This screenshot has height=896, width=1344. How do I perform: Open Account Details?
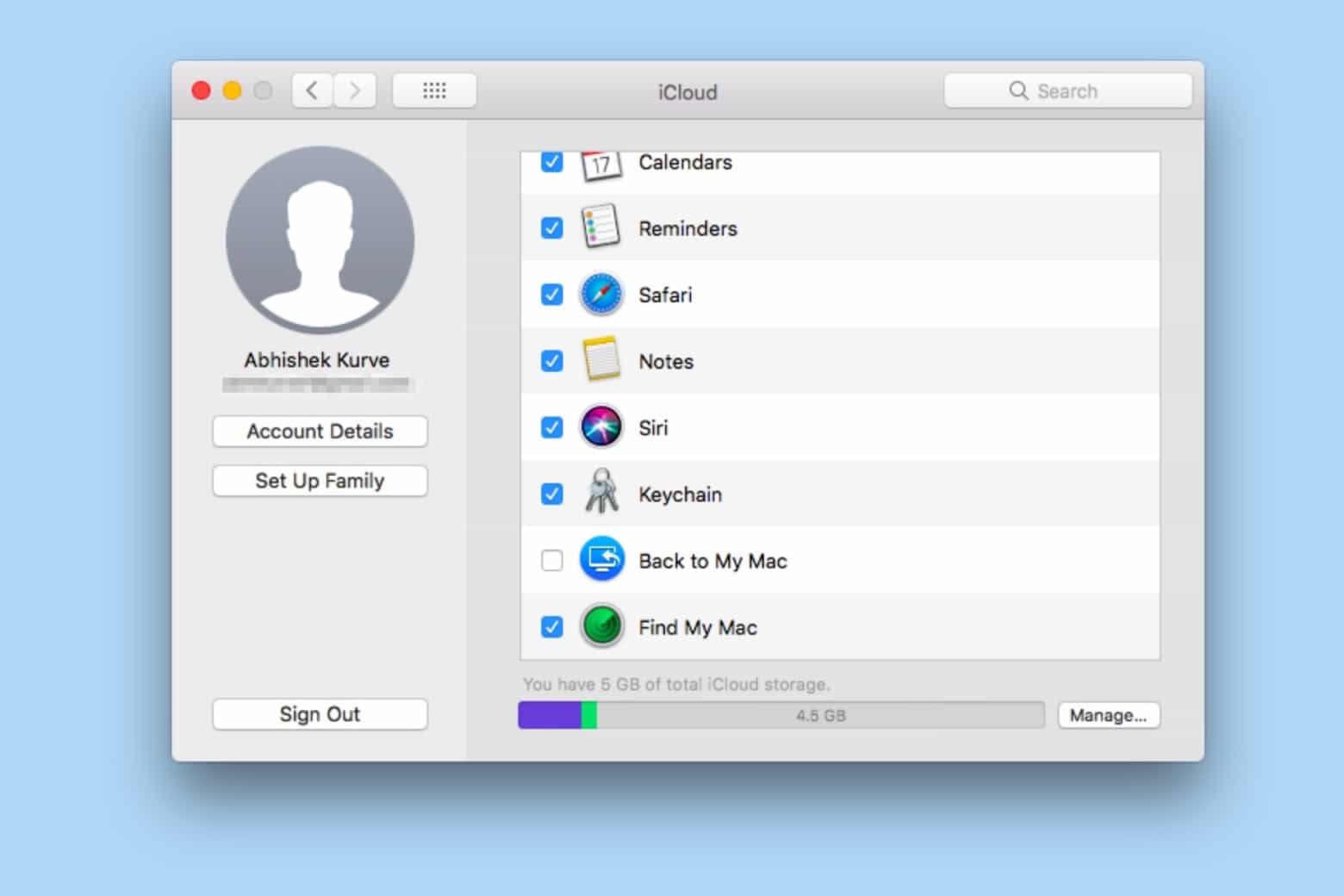(320, 431)
